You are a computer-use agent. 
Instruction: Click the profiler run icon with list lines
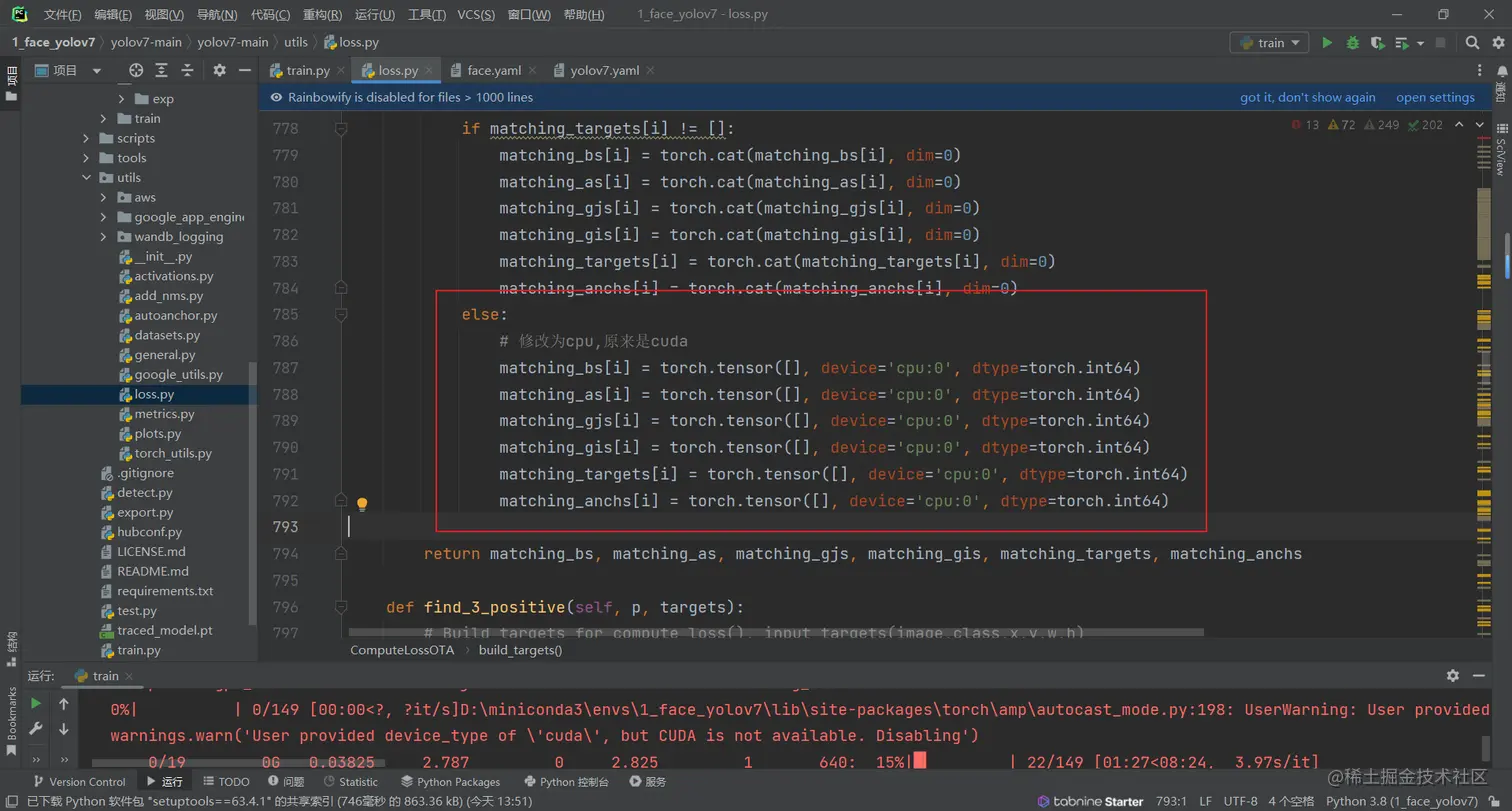tap(1402, 43)
